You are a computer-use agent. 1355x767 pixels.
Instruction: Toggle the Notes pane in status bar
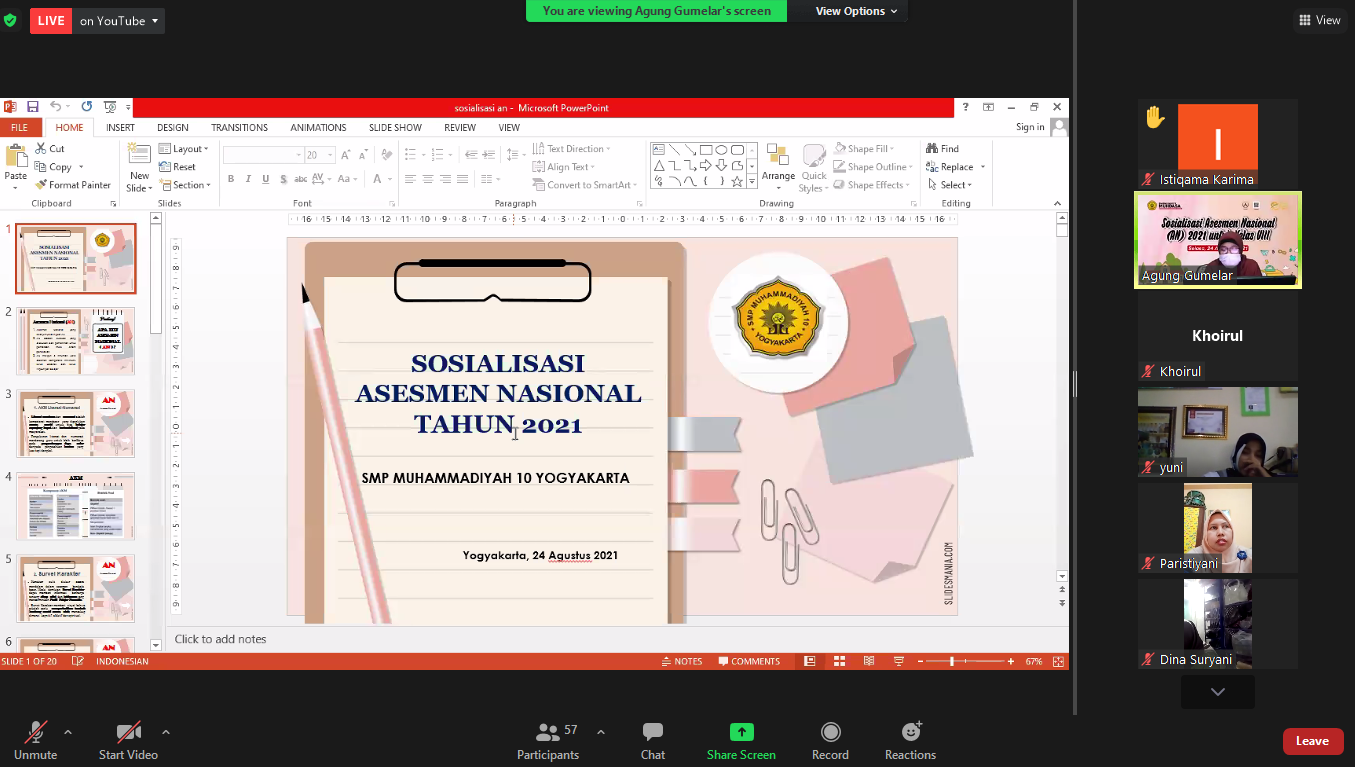[x=682, y=661]
